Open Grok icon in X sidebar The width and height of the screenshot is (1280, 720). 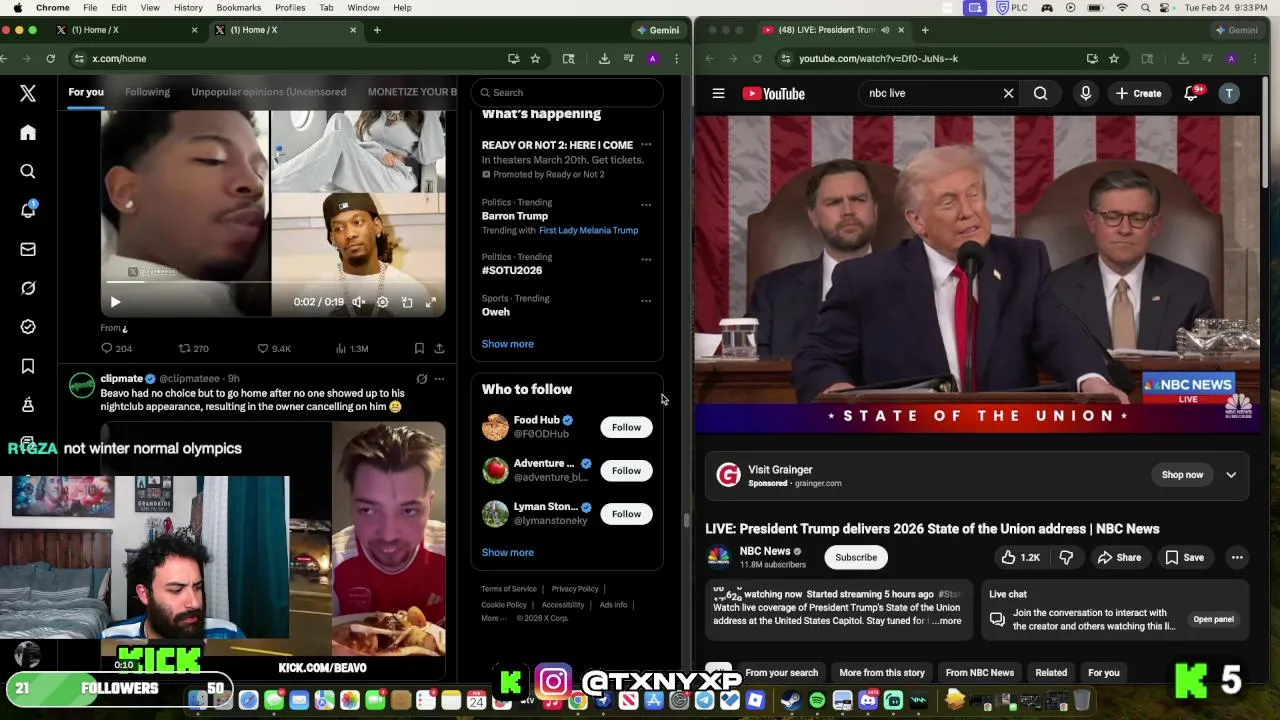[28, 288]
